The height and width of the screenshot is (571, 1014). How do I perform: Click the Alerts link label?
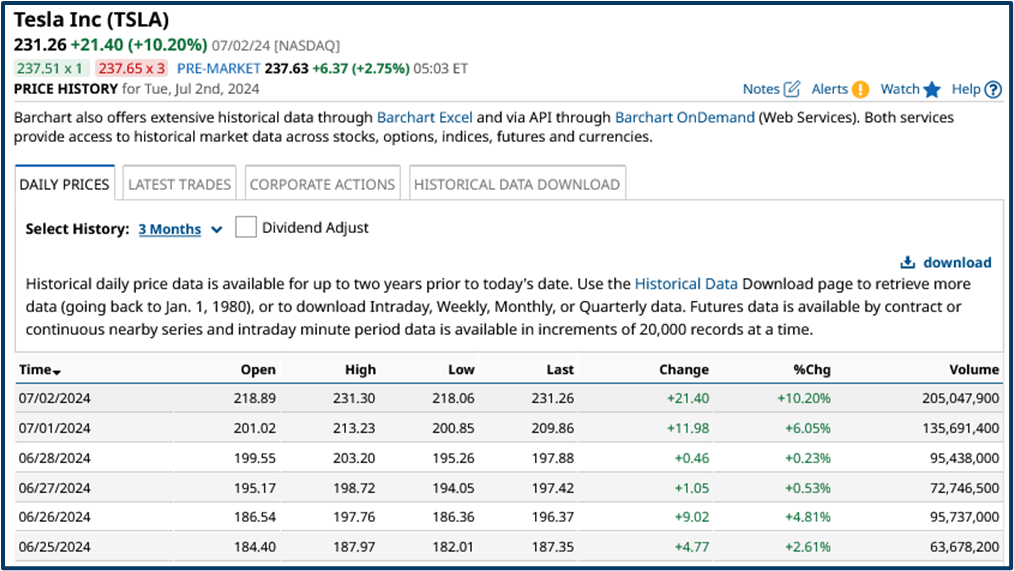click(x=830, y=89)
